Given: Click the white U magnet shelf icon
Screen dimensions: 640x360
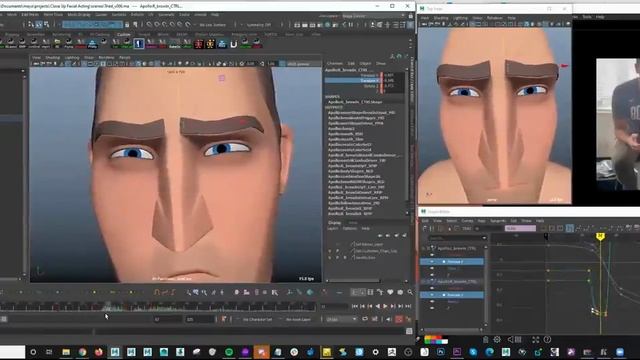Looking at the screenshot, I should coord(233,44).
